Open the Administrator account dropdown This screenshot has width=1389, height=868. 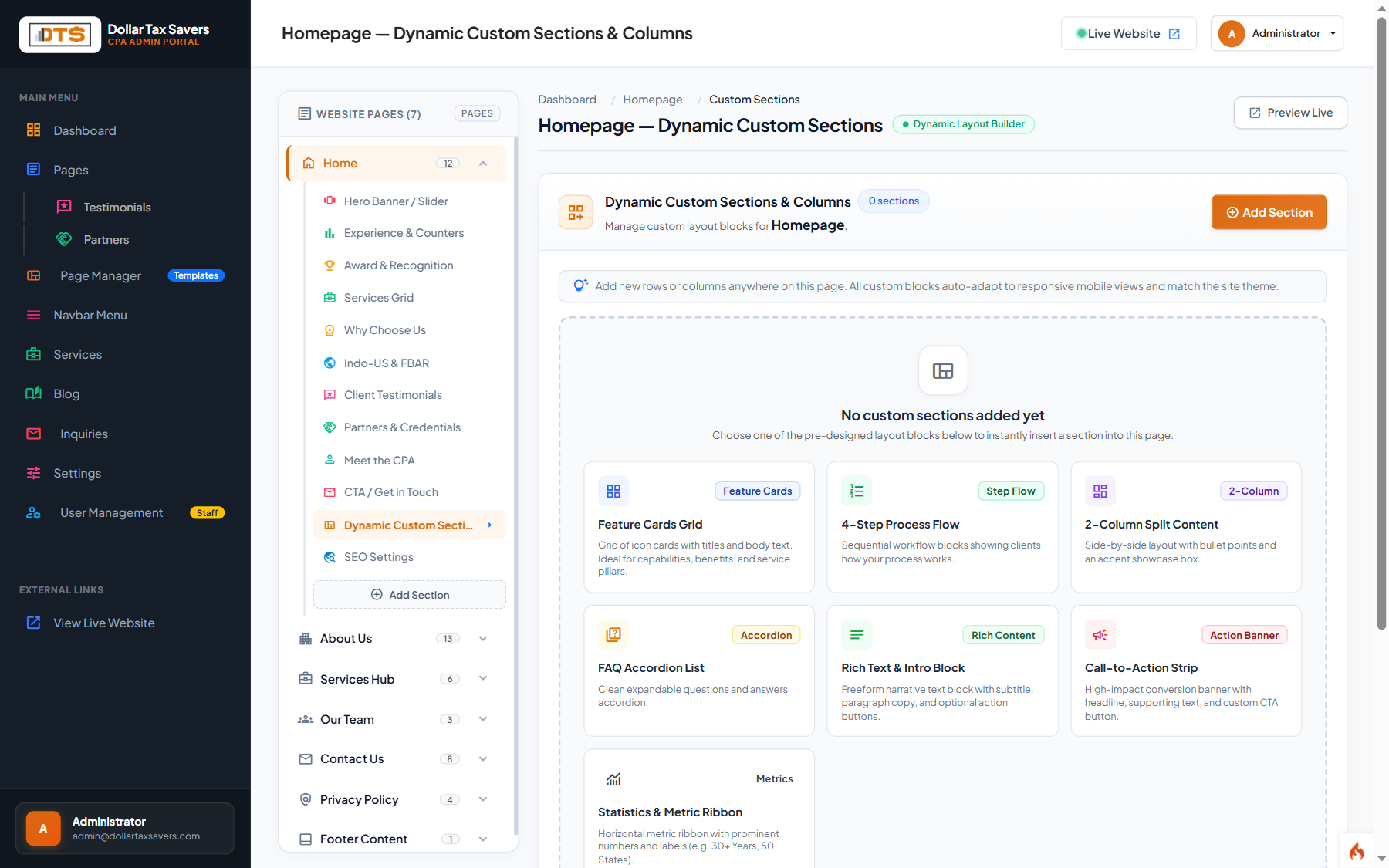[1277, 33]
